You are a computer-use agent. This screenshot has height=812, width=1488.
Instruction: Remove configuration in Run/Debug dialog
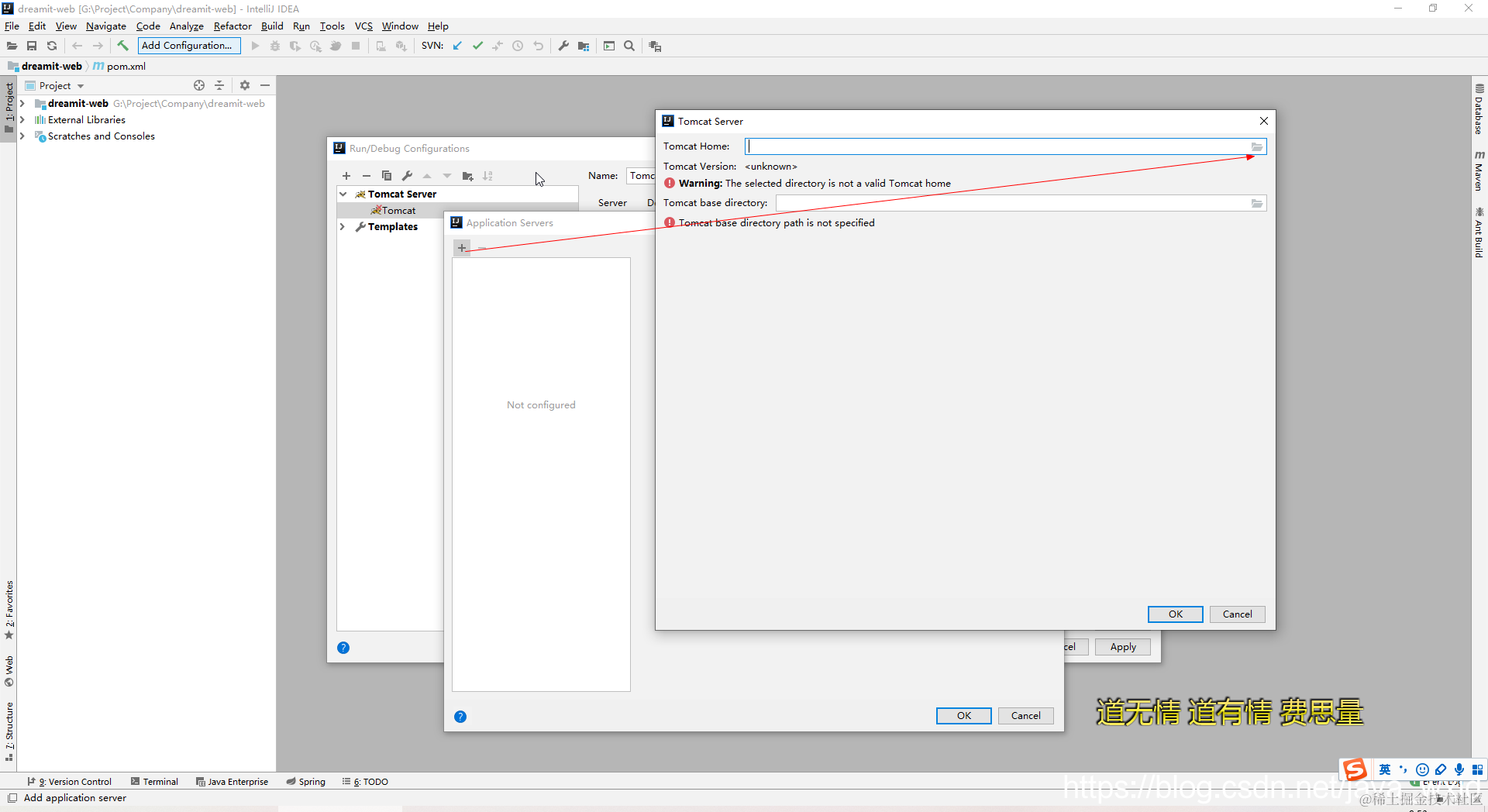tap(367, 176)
